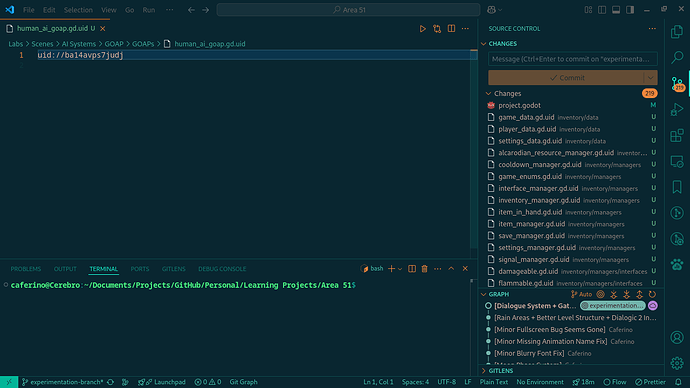Click the Commit button
Screen dimensions: 690x388
(x=566, y=78)
